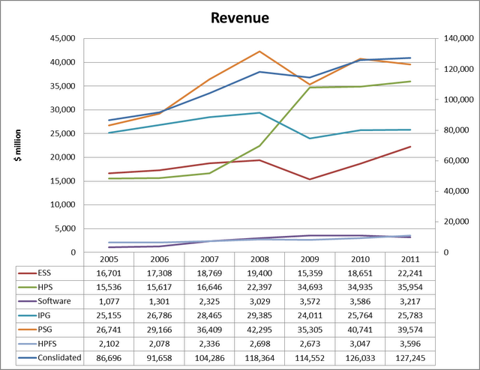Click Software 2005 value 1,077
This screenshot has height=370, width=480.
click(109, 301)
